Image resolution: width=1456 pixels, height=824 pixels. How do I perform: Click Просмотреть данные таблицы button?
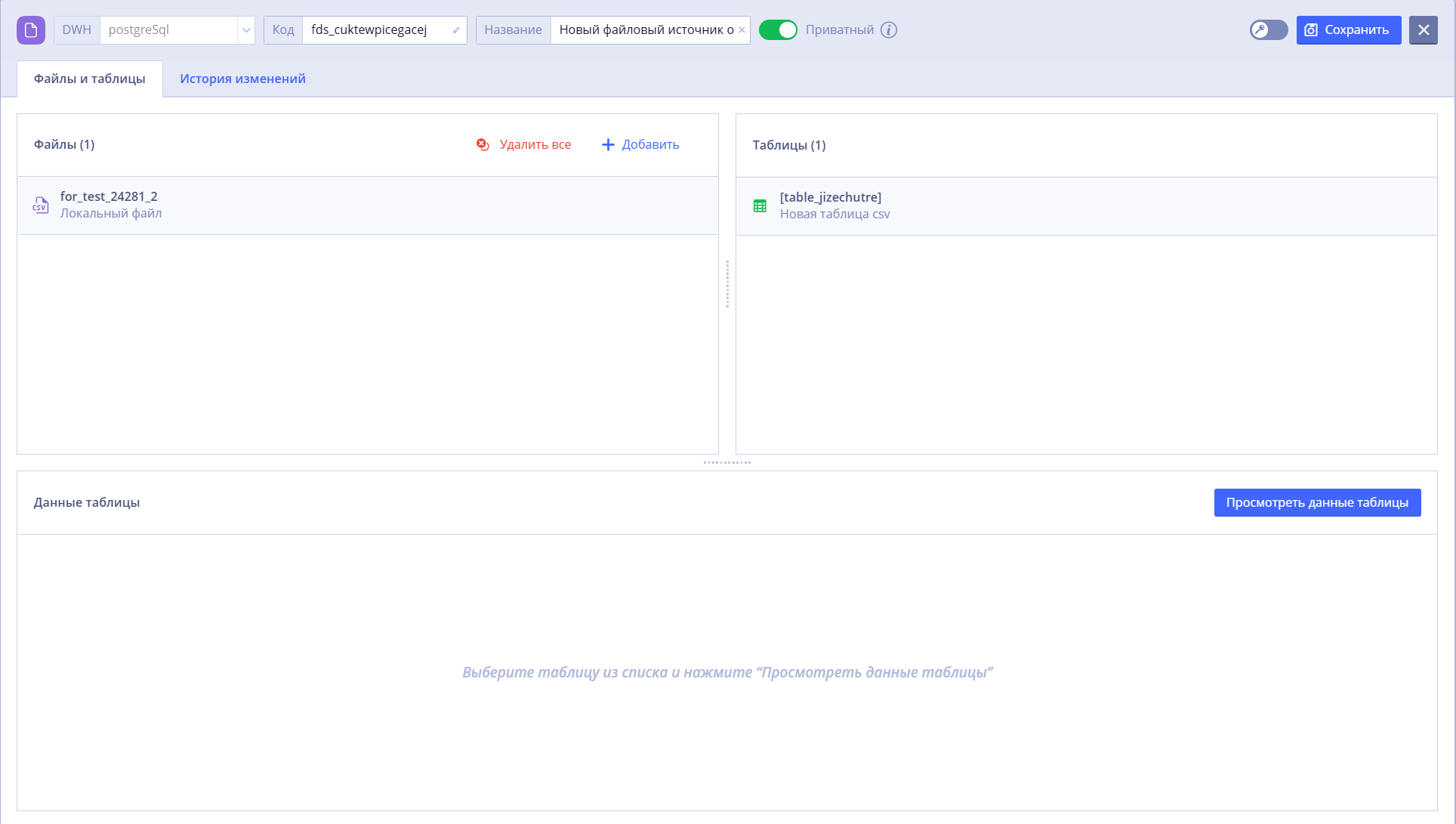[1318, 503]
